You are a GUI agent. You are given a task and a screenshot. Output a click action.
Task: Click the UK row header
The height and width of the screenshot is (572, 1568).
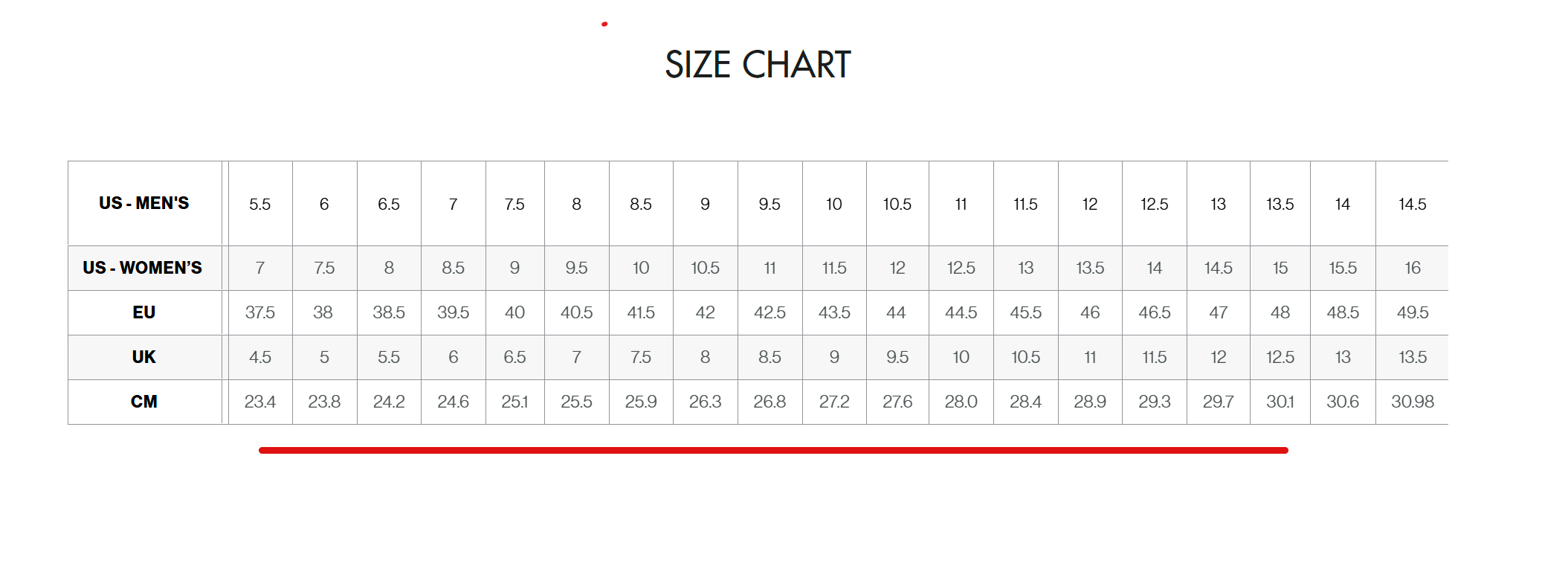click(x=144, y=357)
